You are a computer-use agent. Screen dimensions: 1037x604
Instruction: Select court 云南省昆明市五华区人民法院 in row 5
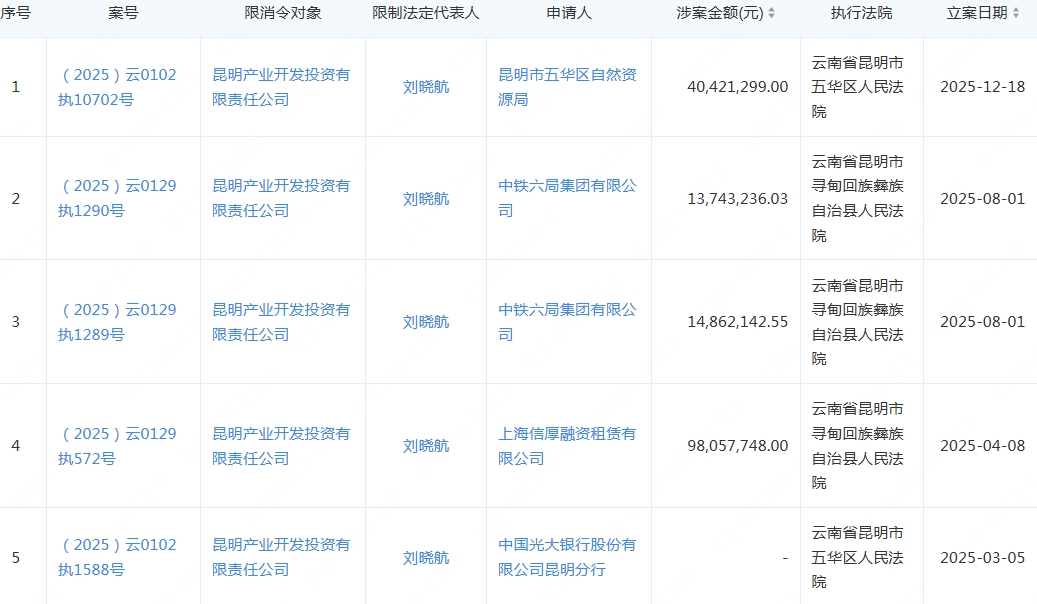point(858,557)
